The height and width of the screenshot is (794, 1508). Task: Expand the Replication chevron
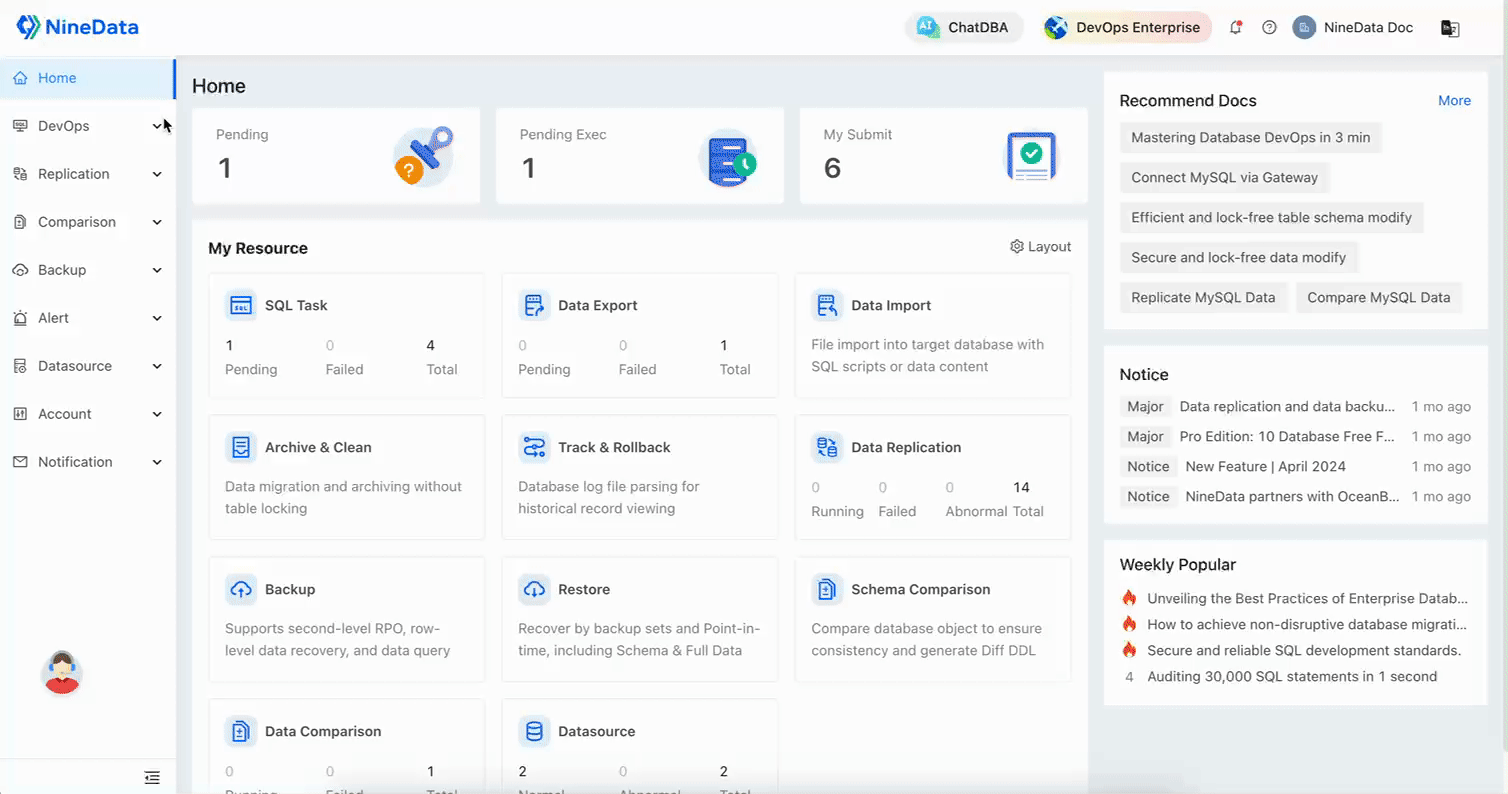[157, 174]
